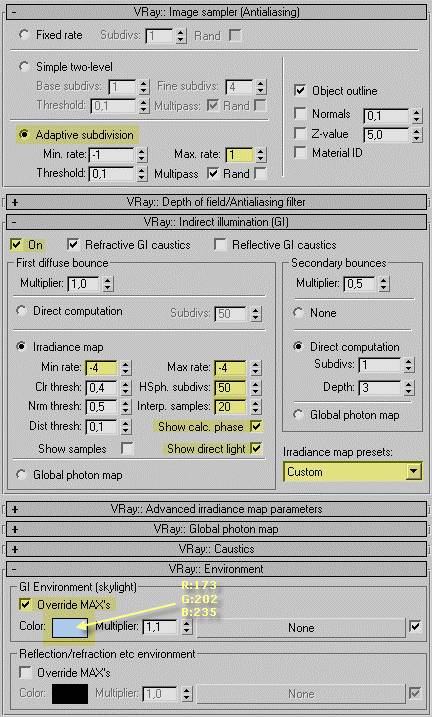
Task: Select Global photon map first bounce
Action: [x=21, y=475]
